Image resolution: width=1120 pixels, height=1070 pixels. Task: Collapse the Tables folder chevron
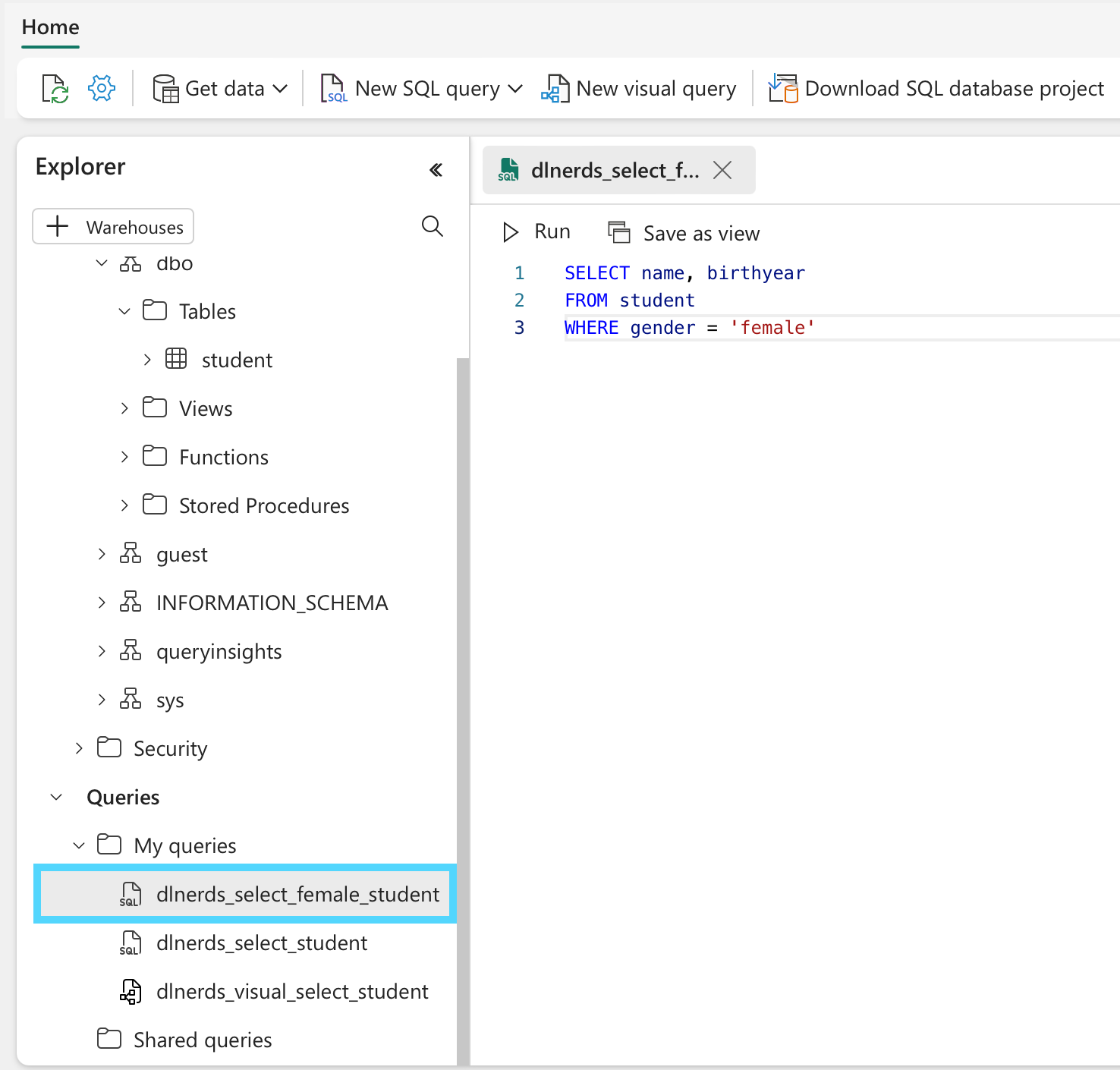pos(124,311)
